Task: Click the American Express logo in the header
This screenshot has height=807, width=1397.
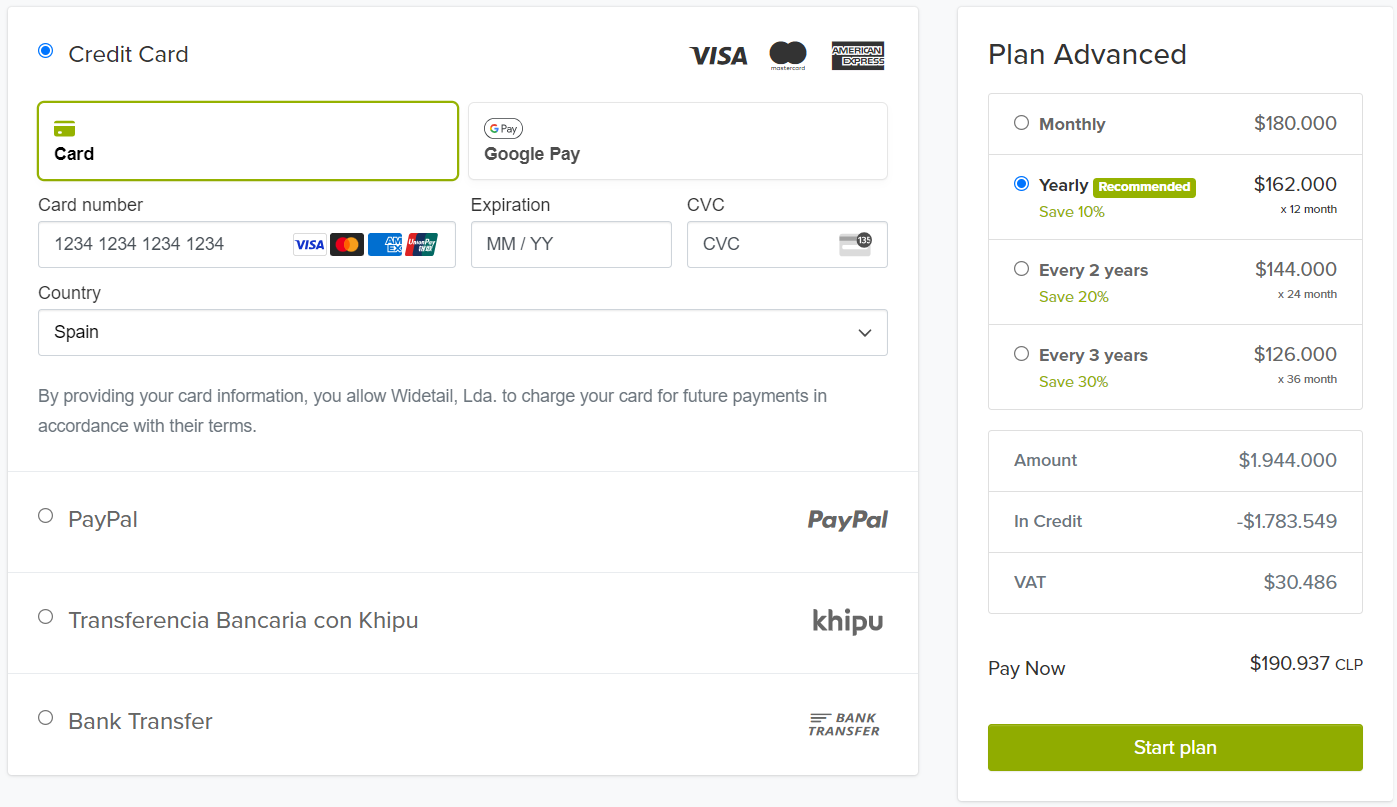Action: pos(858,56)
